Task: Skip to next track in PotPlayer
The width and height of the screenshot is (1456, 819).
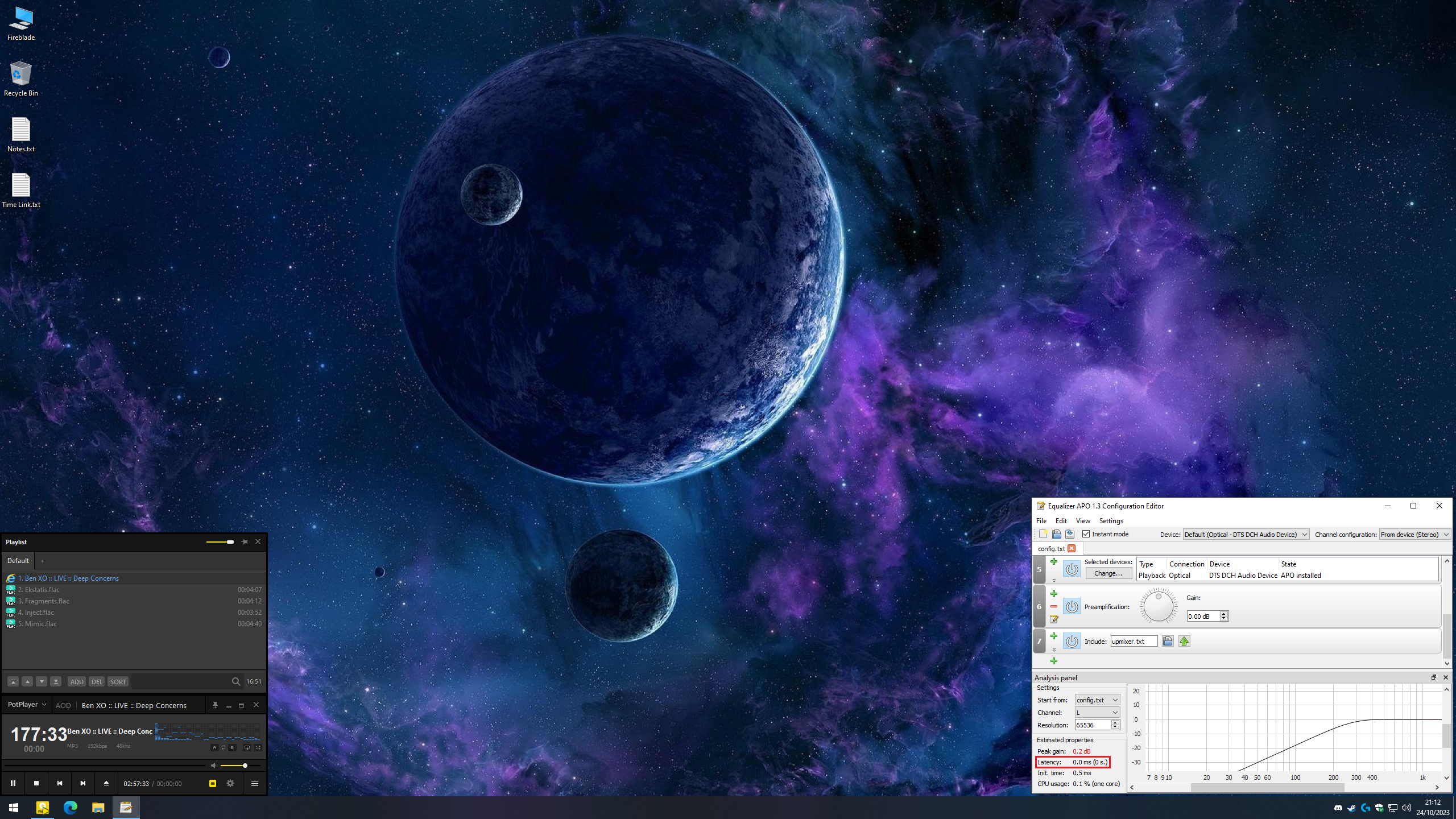Action: click(83, 783)
